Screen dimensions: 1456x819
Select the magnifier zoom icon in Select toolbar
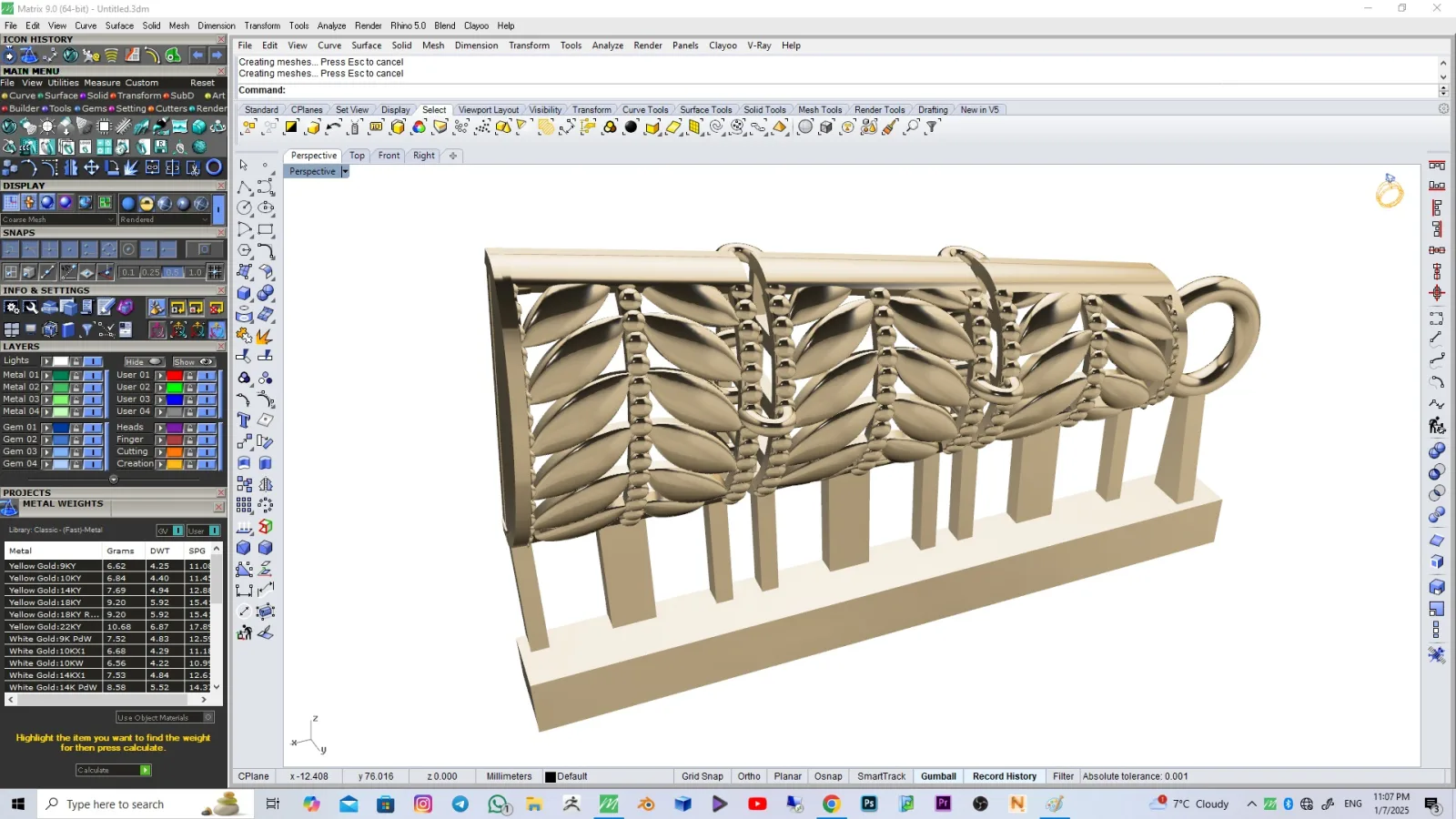[912, 127]
